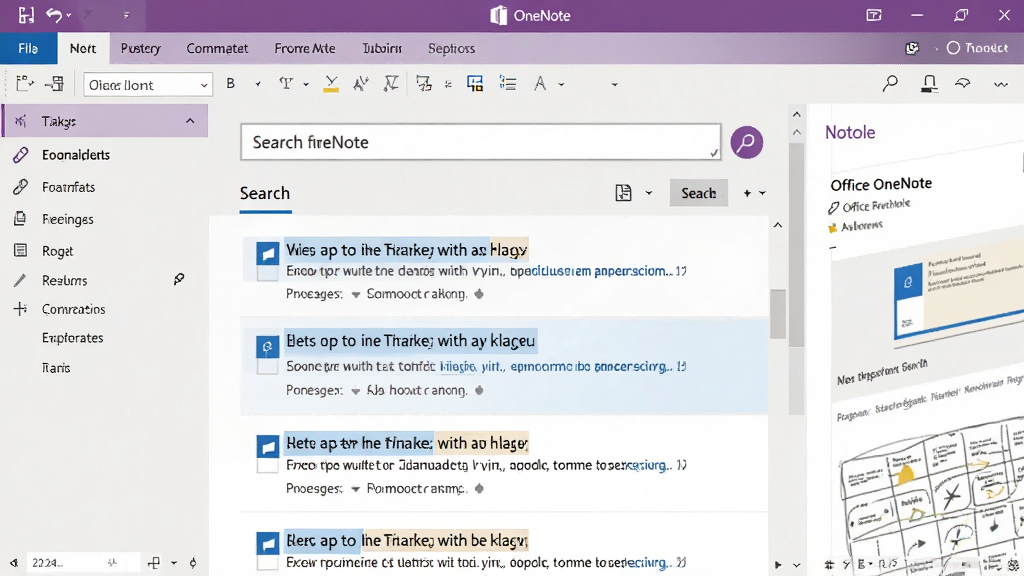Tick the checkbox under 'Hete ap' result
The width and height of the screenshot is (1024, 576).
pos(268,466)
